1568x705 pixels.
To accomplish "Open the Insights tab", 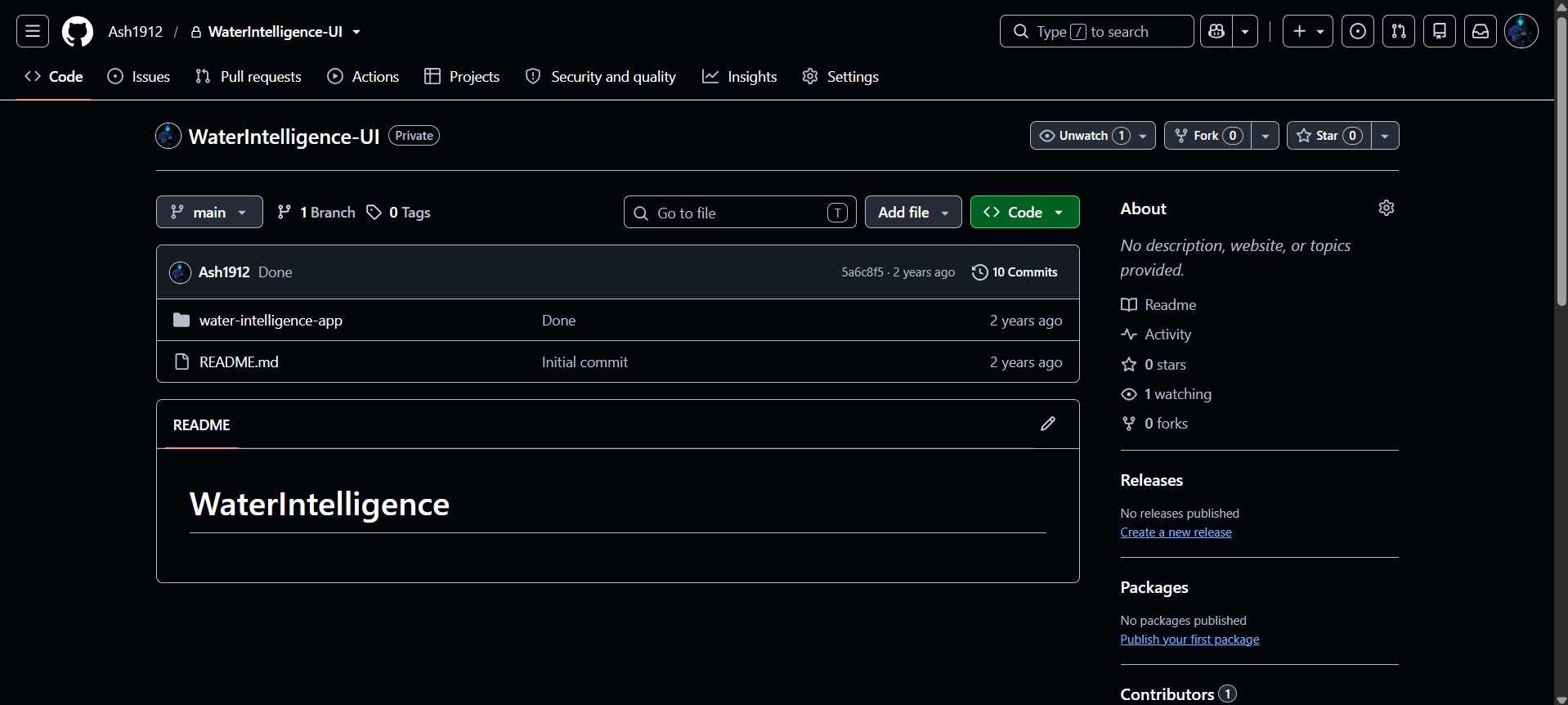I will pyautogui.click(x=740, y=77).
